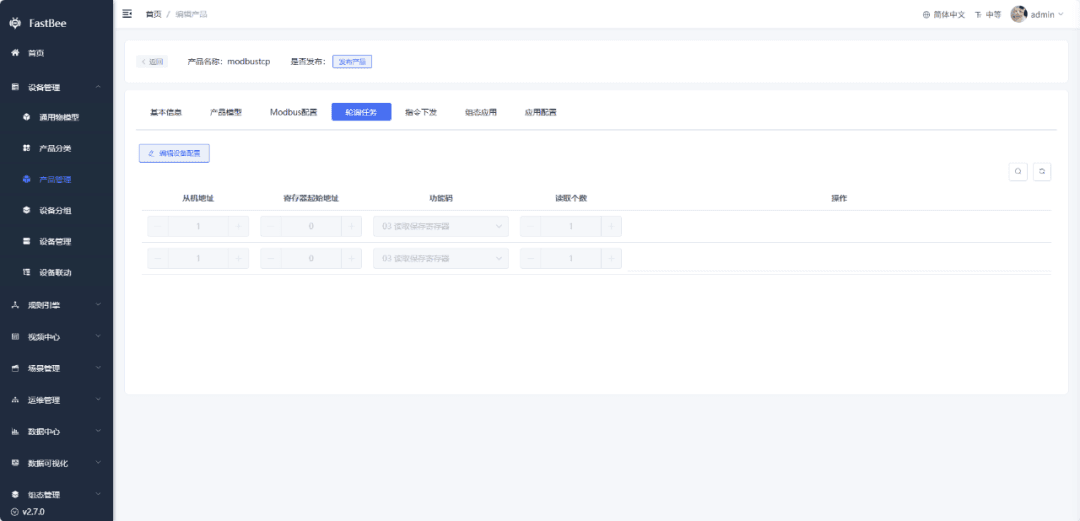Click the home icon beside 首页
The image size is (1080, 521).
(15, 53)
